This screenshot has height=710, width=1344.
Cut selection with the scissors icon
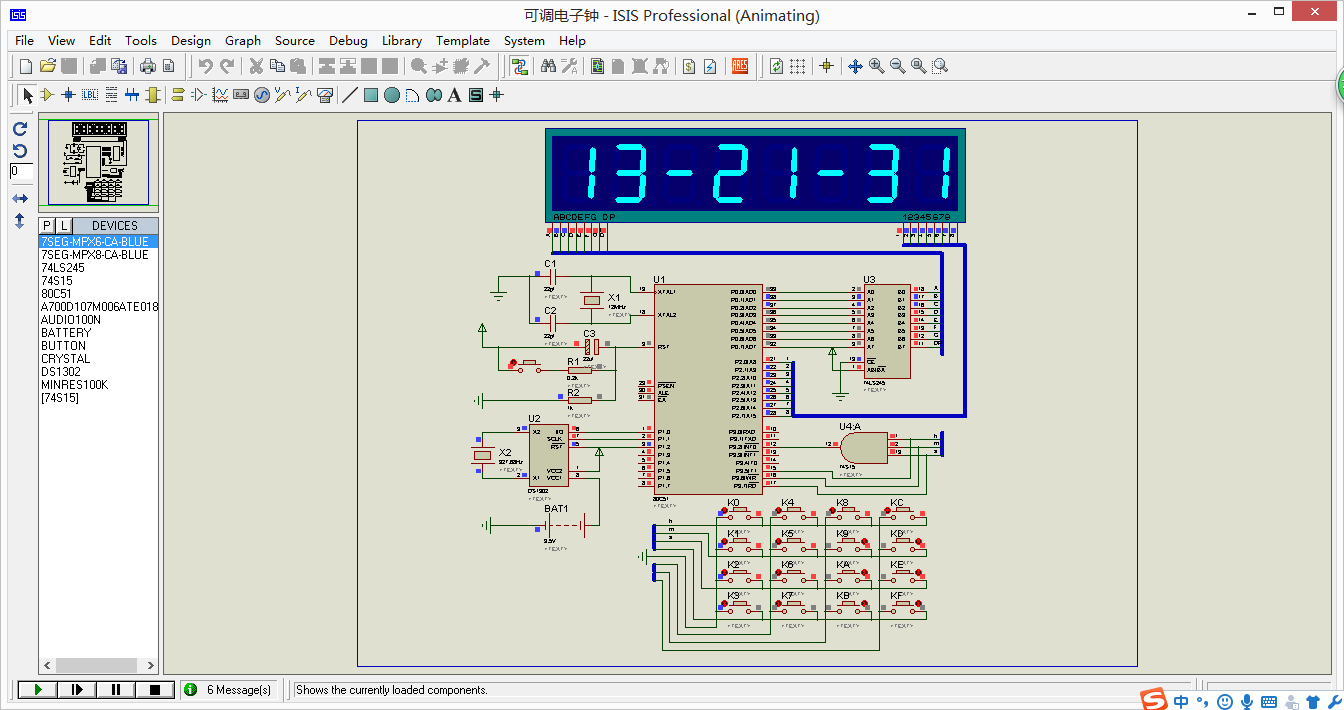(256, 66)
